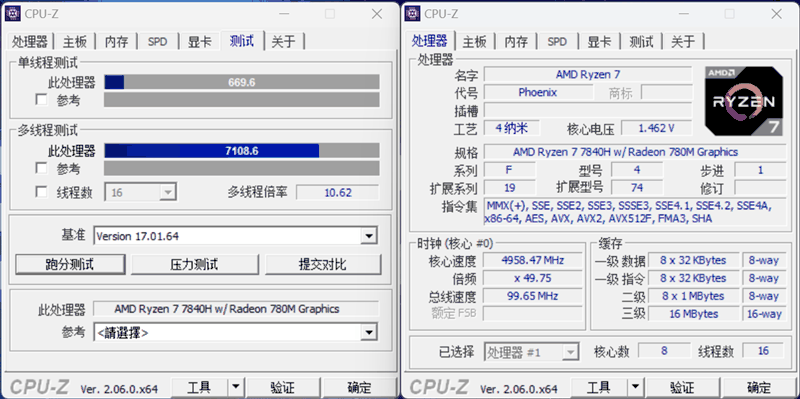Viewport: 800px width, 399px height.
Task: Click the 核心电压 value 1.462 V
Action: [657, 128]
